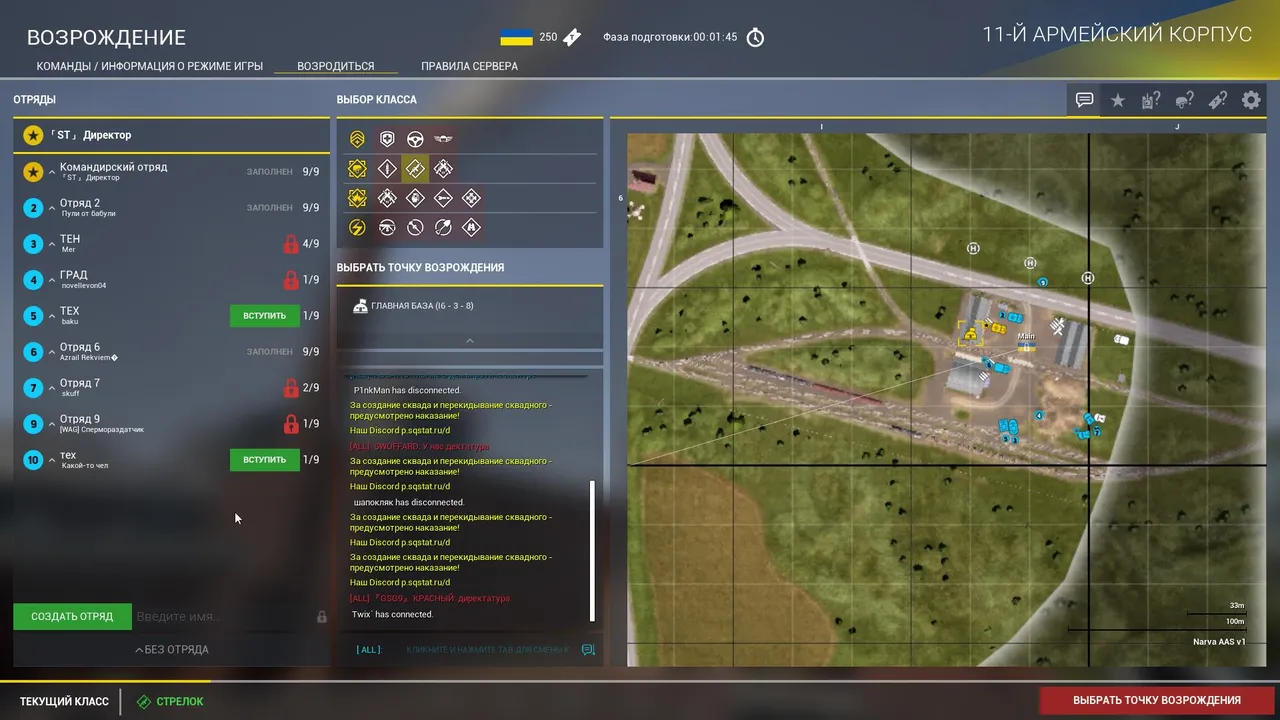Click the squad name input field
The width and height of the screenshot is (1280, 720).
[x=223, y=617]
